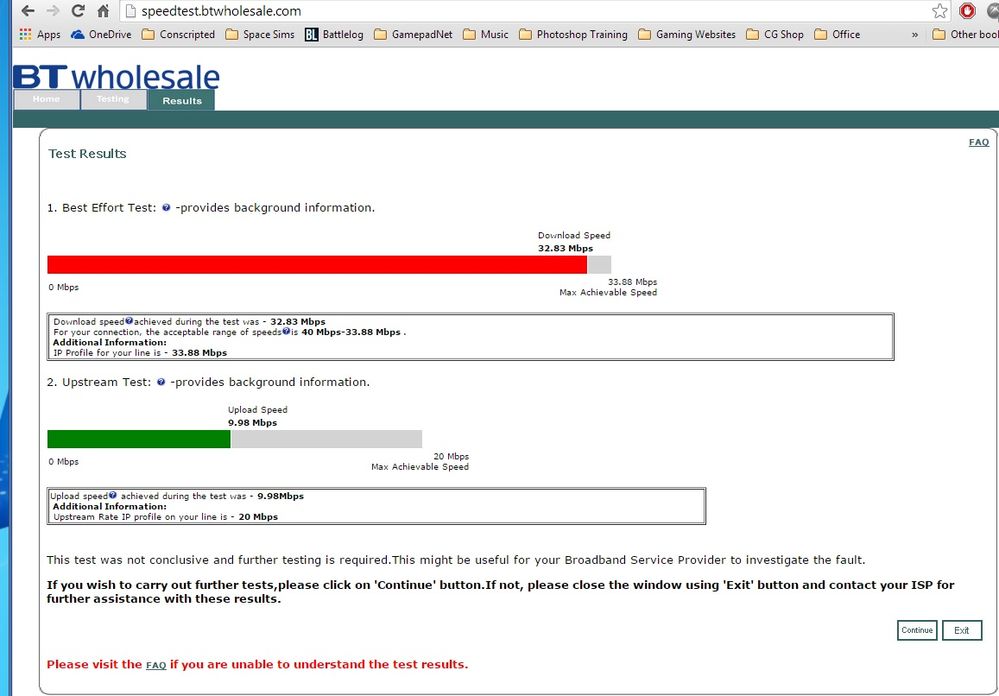Click the help icon after 'acceptable range of speeds'
999x696 pixels.
coord(286,331)
